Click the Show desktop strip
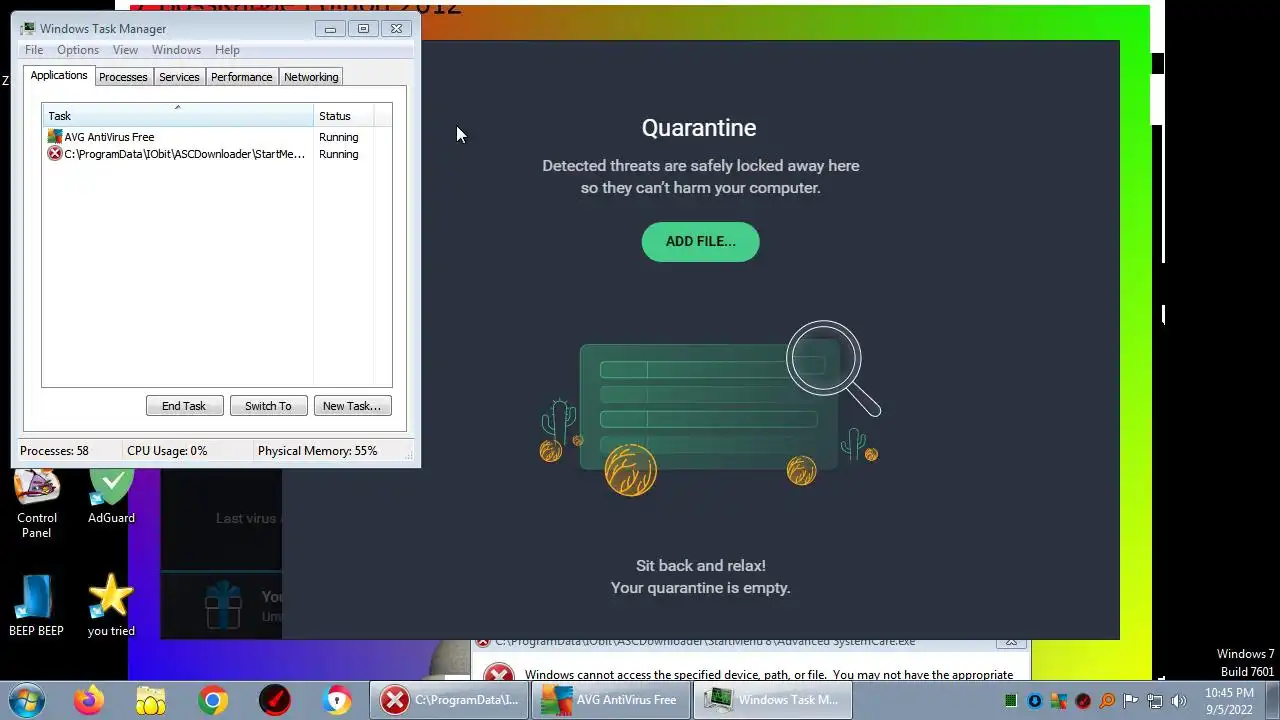The image size is (1280, 720). [x=1272, y=700]
